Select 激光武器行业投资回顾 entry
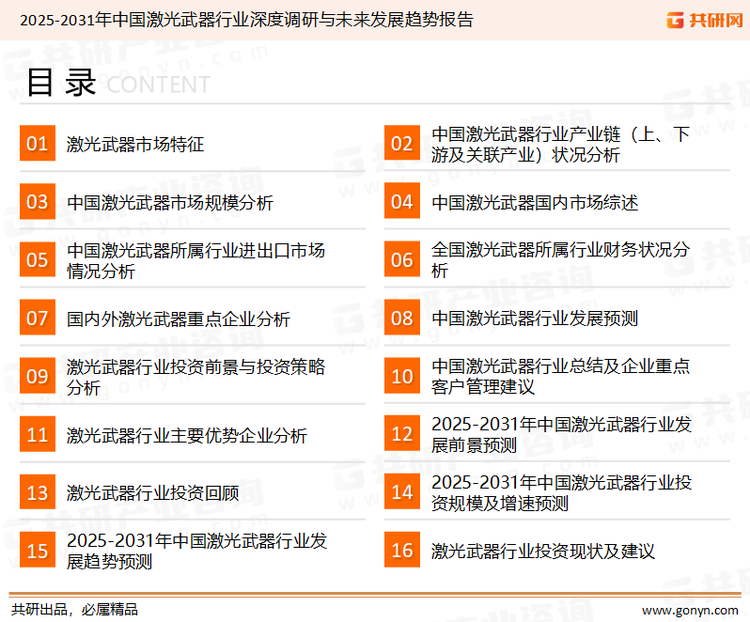This screenshot has height=622, width=750. click(x=153, y=493)
